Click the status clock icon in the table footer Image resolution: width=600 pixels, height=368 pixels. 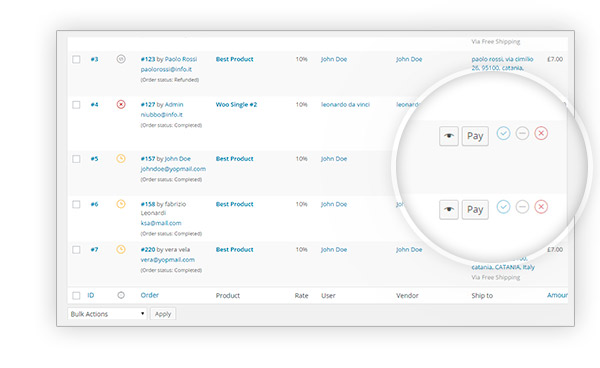[121, 295]
